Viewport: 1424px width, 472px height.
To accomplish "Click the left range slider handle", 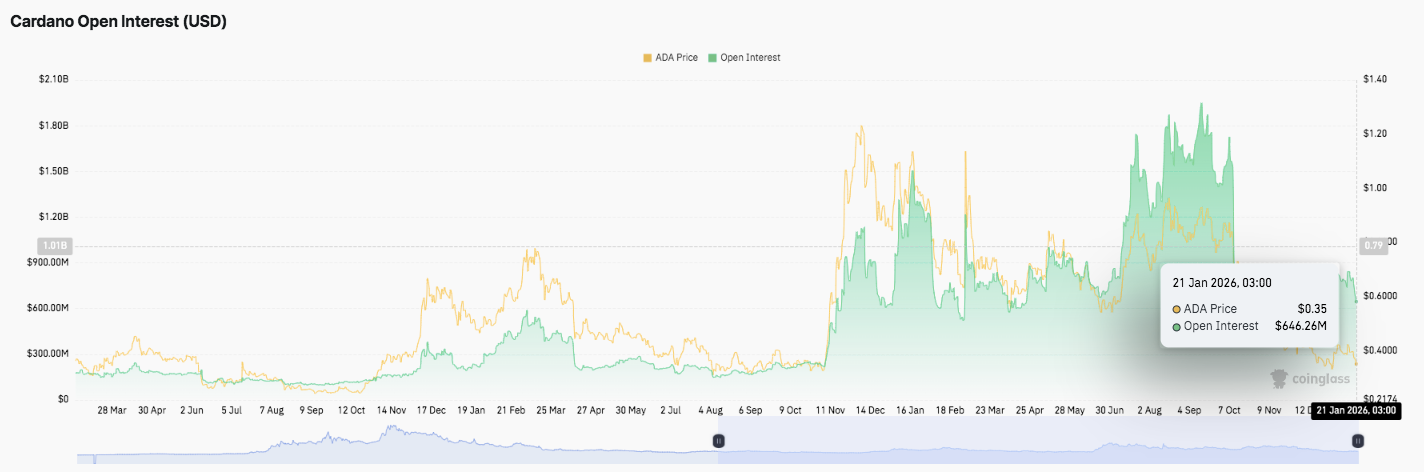I will tap(717, 441).
